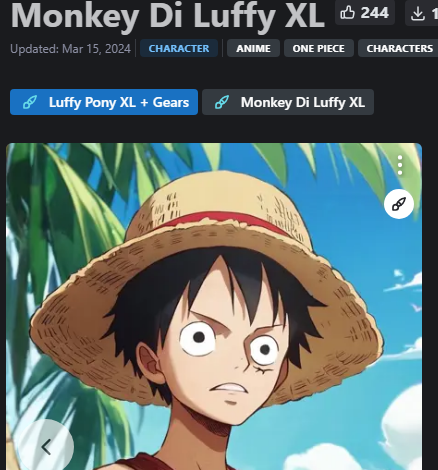Click the 244 likes button
This screenshot has height=470, width=438.
coord(365,13)
